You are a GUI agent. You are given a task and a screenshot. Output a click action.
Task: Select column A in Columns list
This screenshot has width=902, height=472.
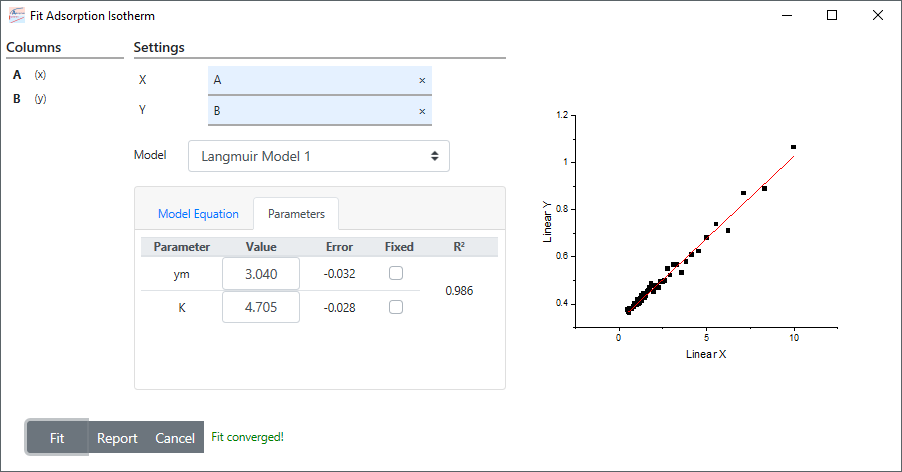click(30, 75)
